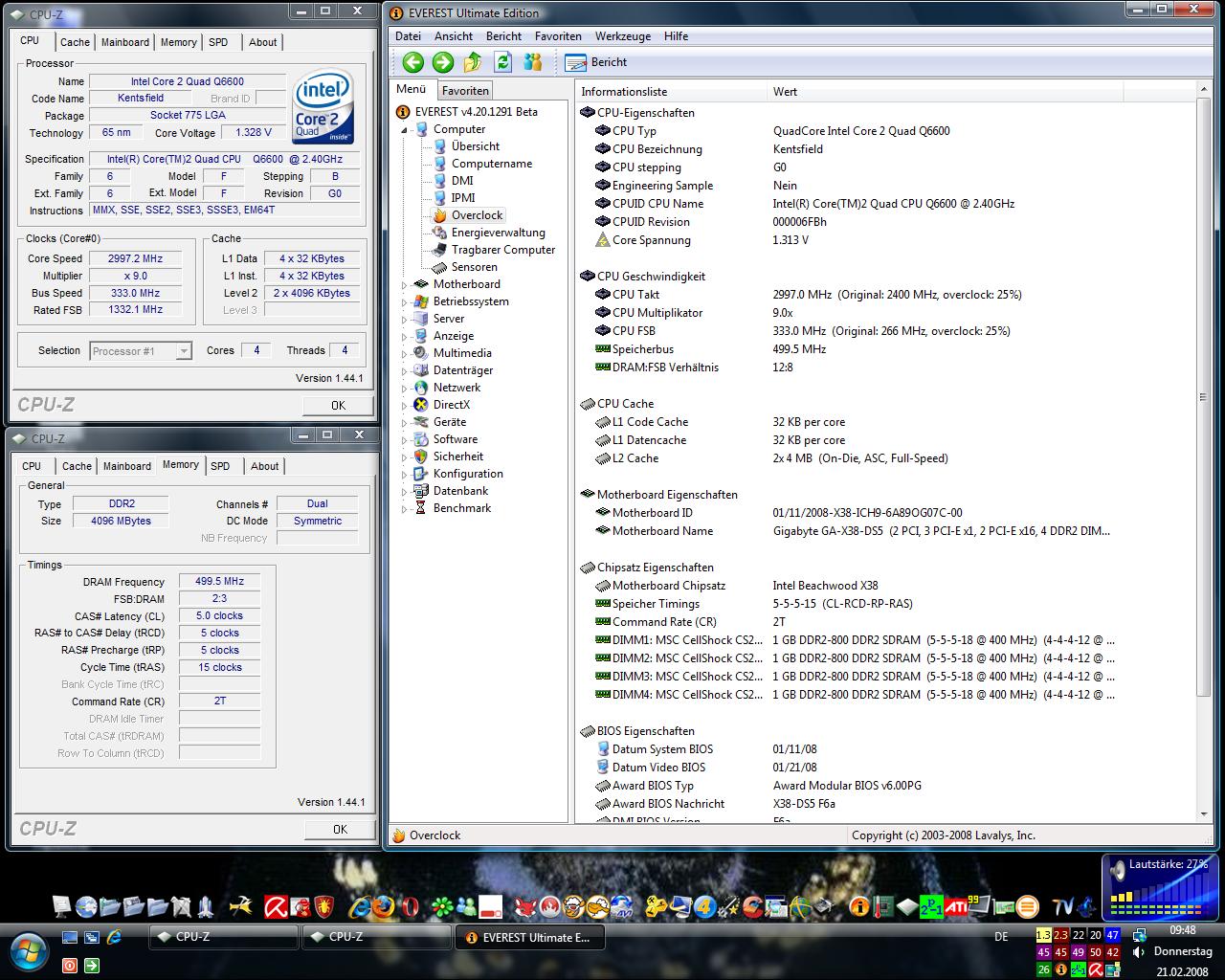1225x980 pixels.
Task: Select the Benchmark tree item
Action: (x=452, y=508)
